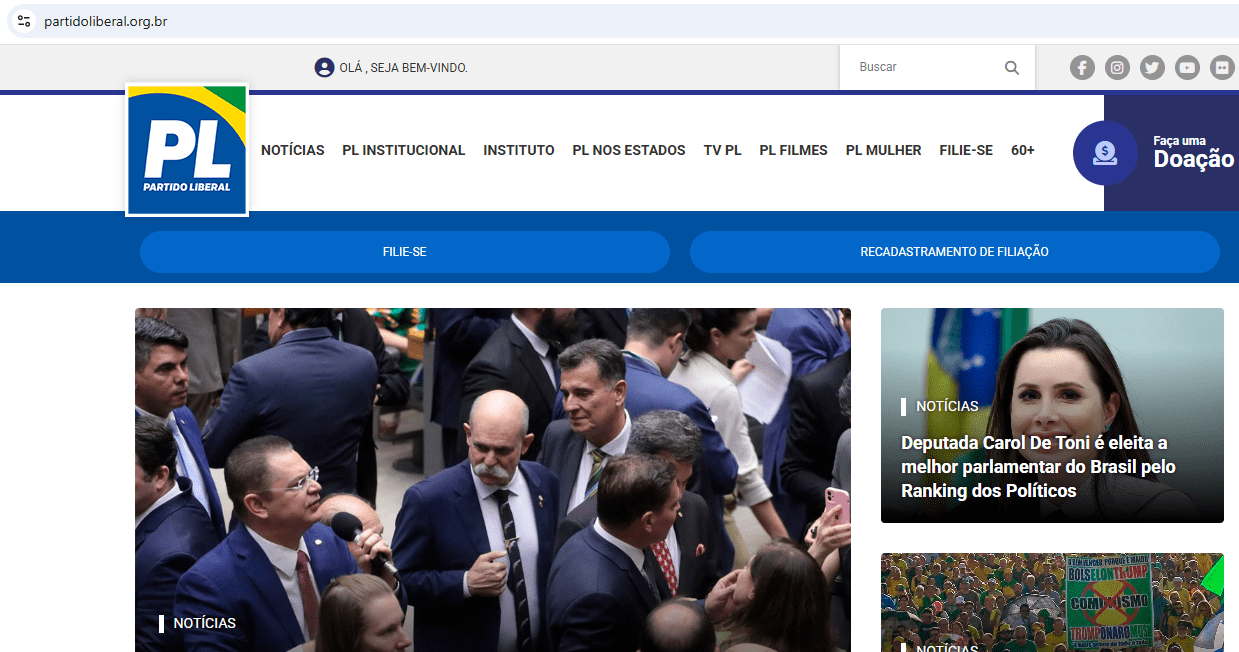Click the Faça uma Doação link
The height and width of the screenshot is (652, 1239).
[x=1193, y=152]
